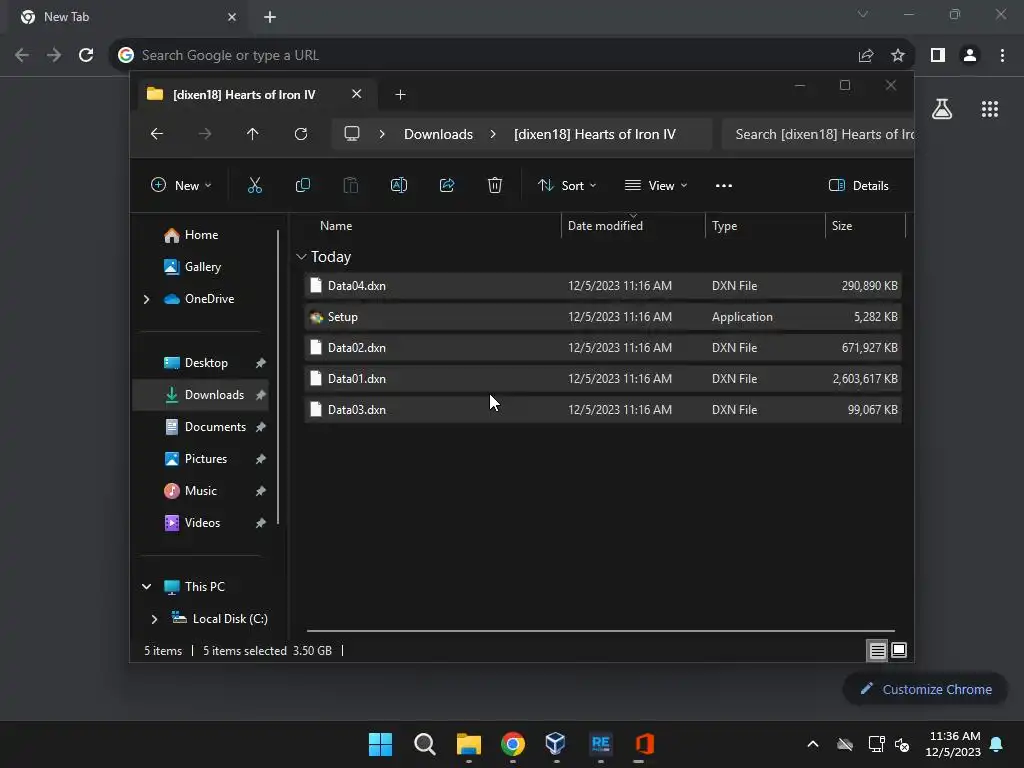
Task: Open Chrome's side panel
Action: pos(938,56)
